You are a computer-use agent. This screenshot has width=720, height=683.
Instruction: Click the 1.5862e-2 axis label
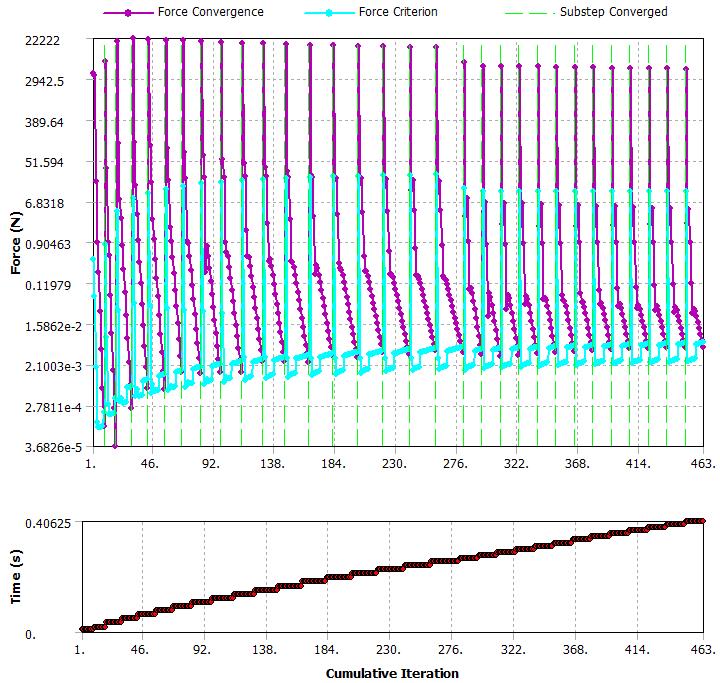pyautogui.click(x=53, y=326)
